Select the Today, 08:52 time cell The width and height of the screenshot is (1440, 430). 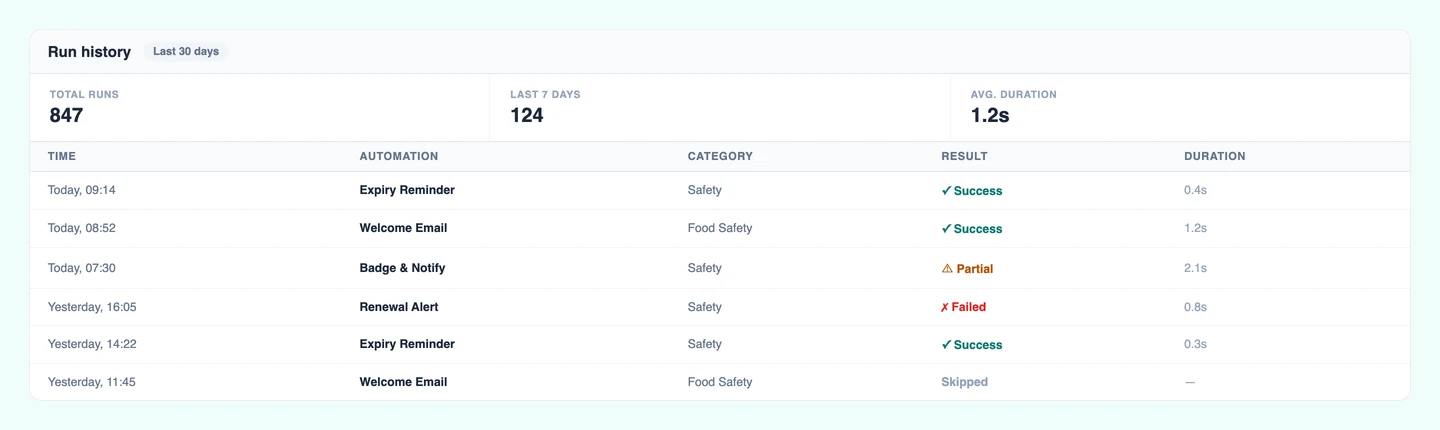[x=82, y=228]
